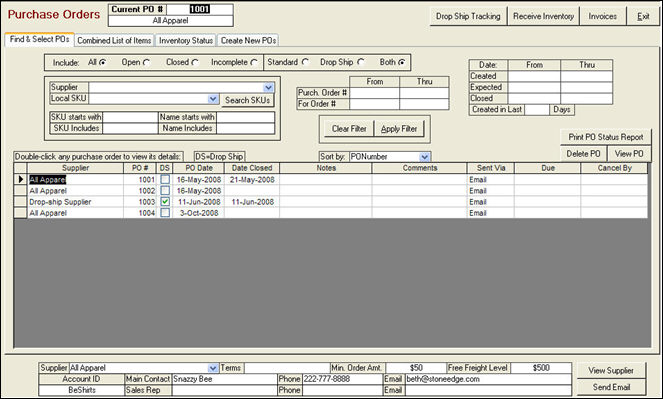Open the Sort by PONumber dropdown
The image size is (663, 399).
point(425,157)
